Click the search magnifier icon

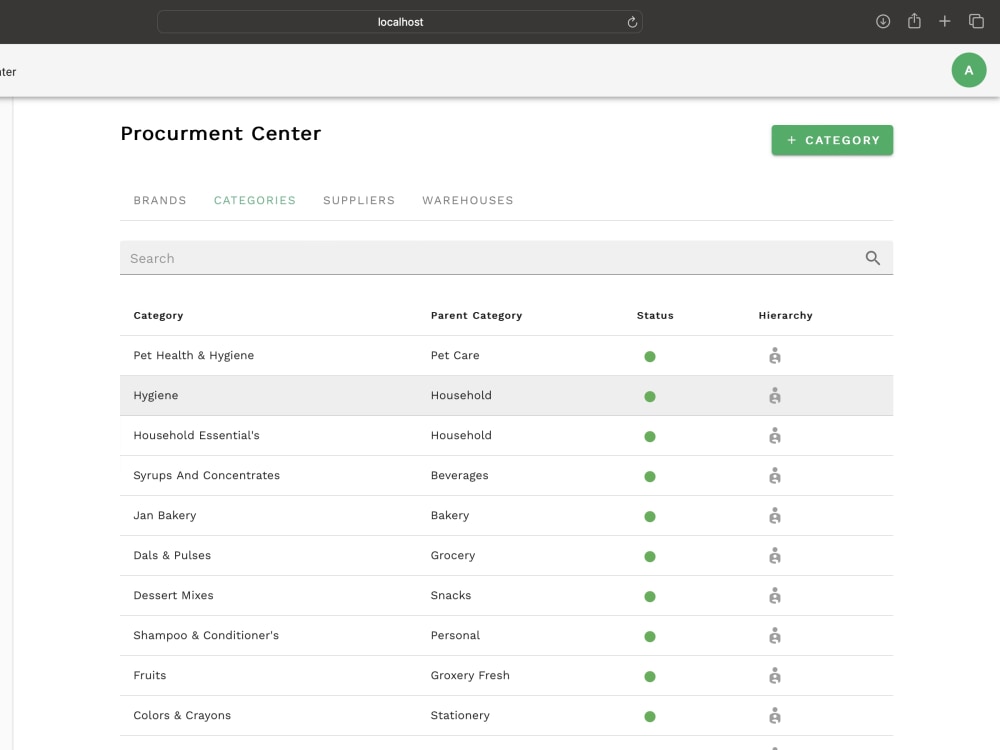point(872,258)
